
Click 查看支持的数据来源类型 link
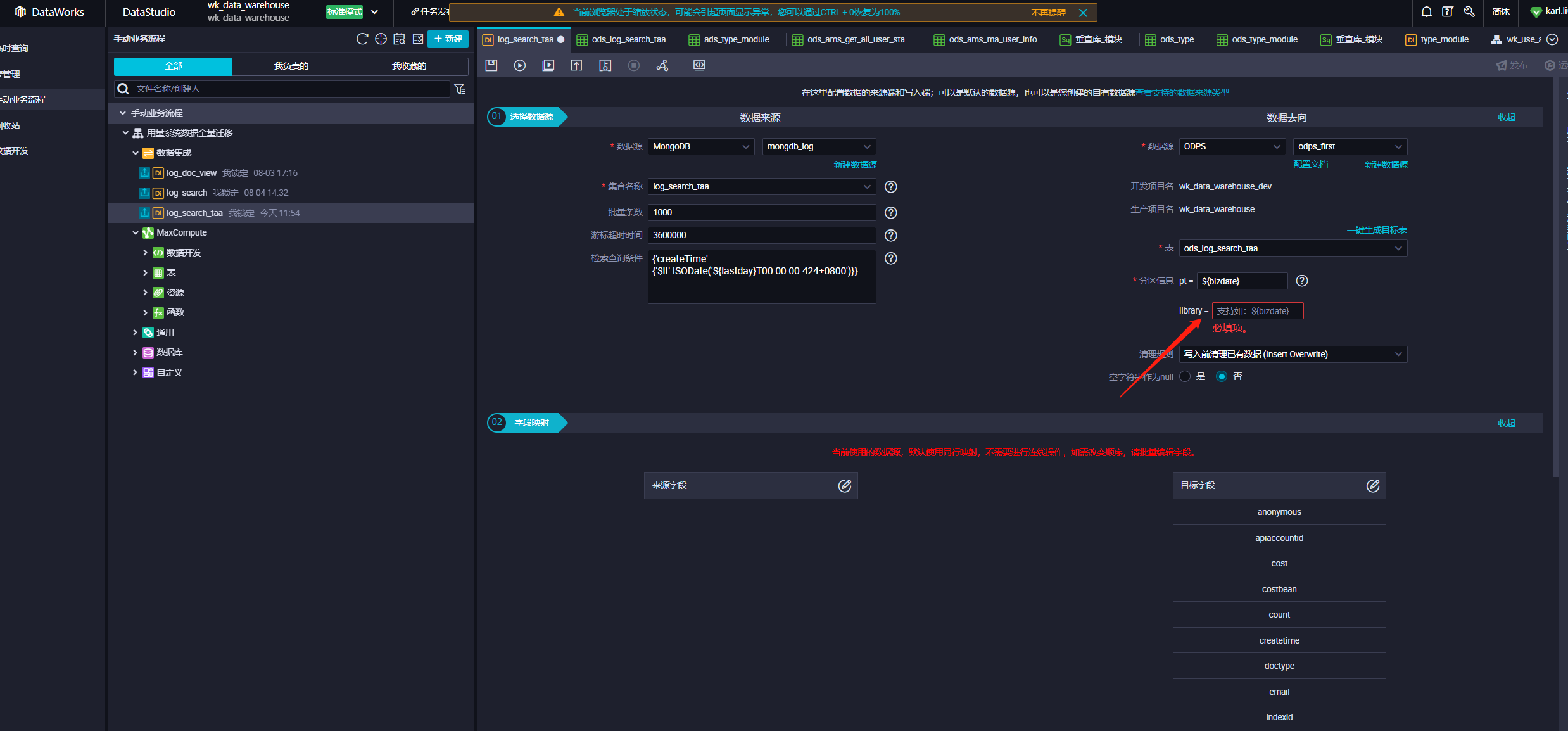pyautogui.click(x=1182, y=92)
